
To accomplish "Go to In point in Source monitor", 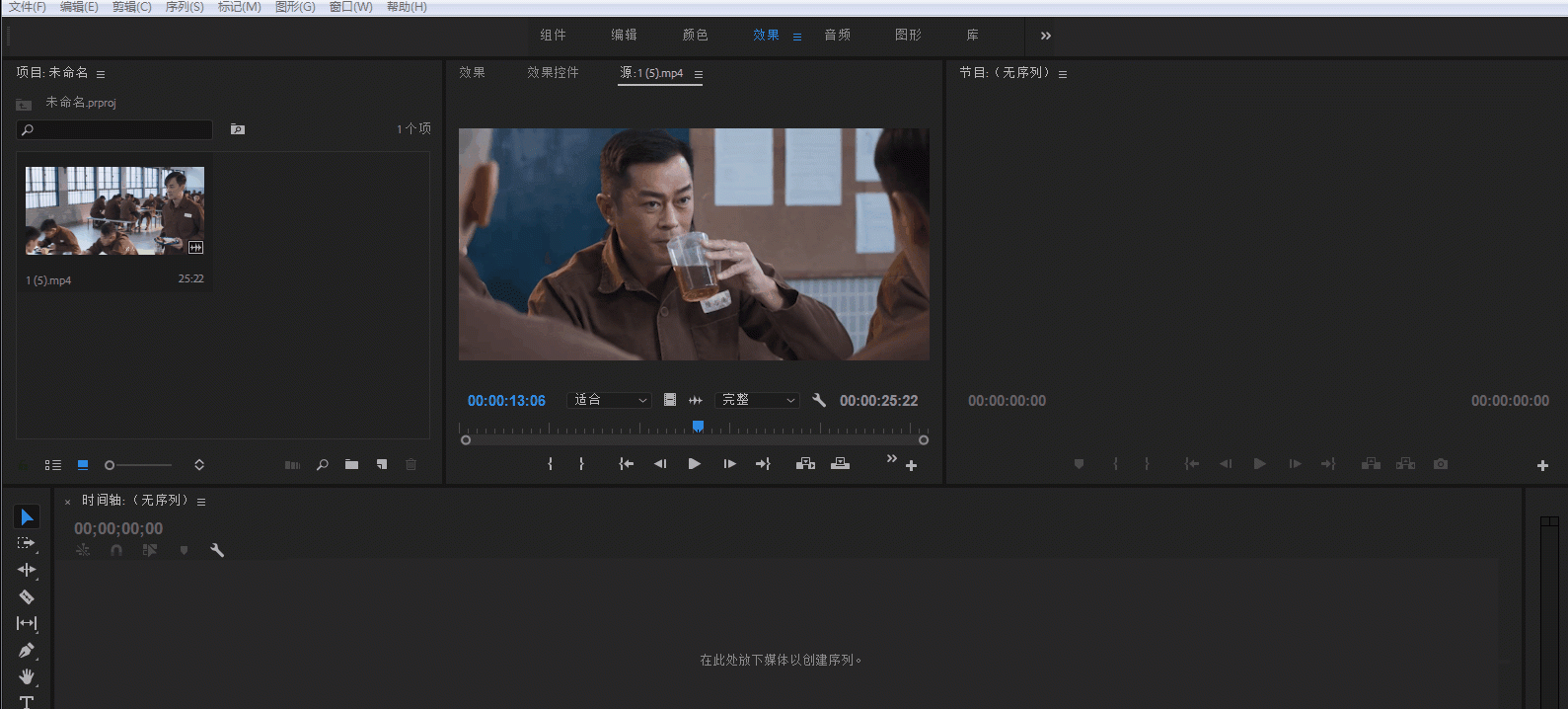I will [626, 464].
